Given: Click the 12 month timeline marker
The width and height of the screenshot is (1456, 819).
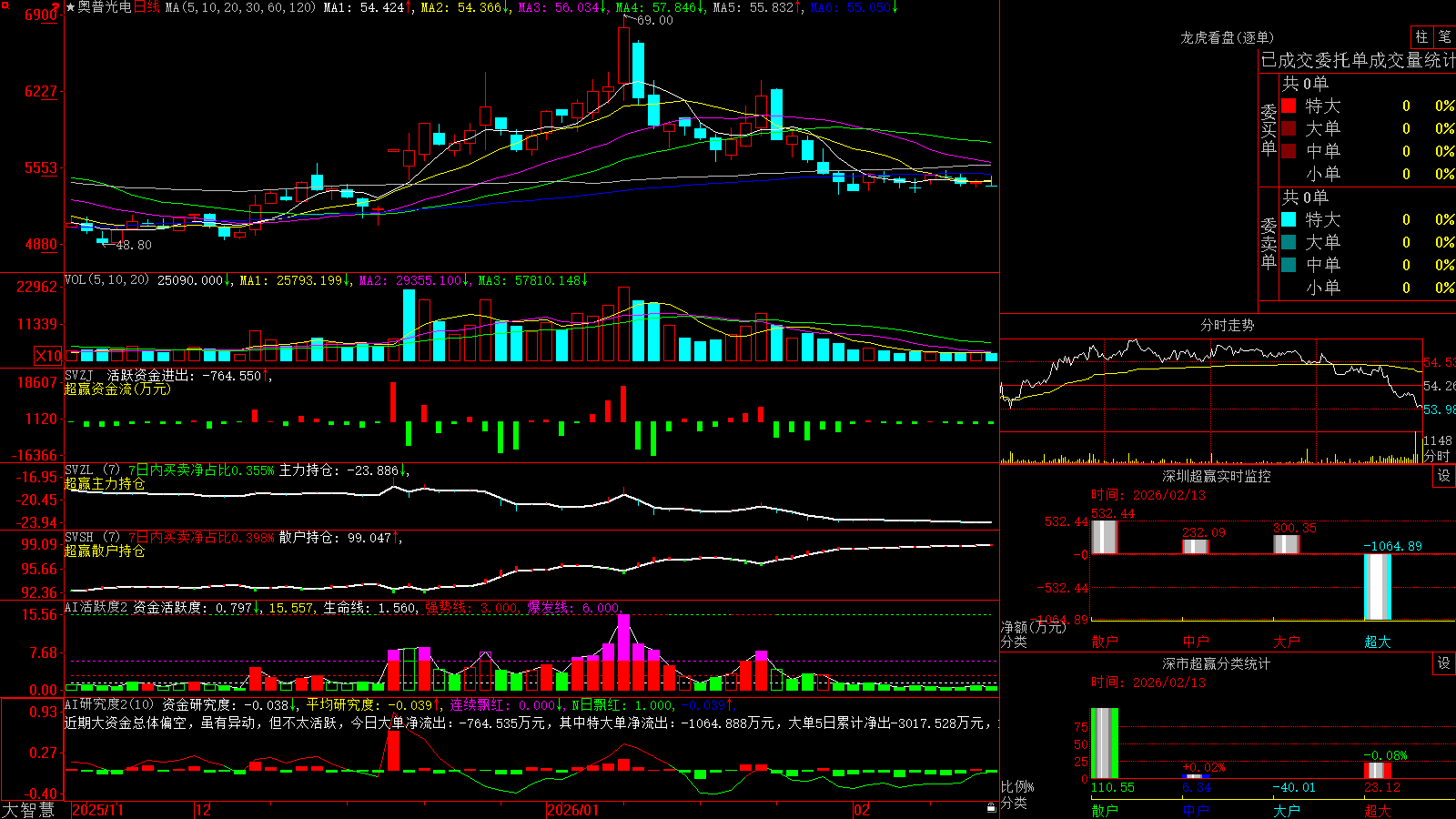Looking at the screenshot, I should coord(204,810).
